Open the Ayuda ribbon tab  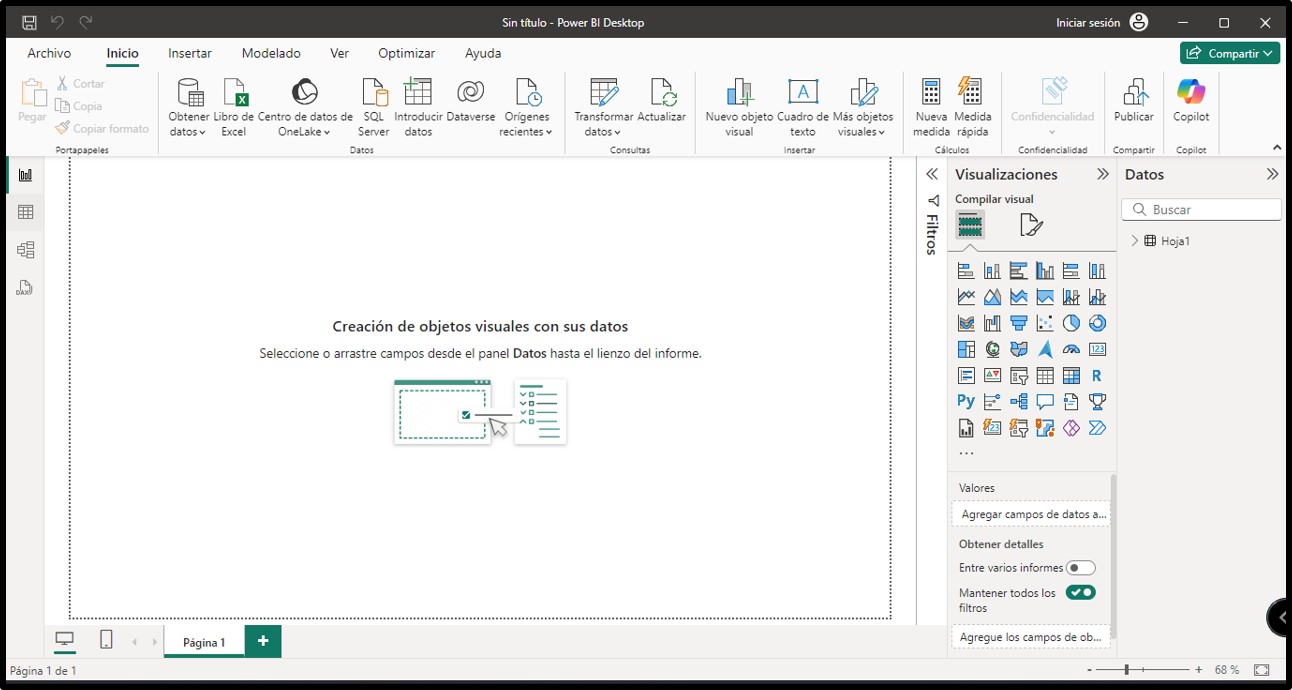coord(483,53)
